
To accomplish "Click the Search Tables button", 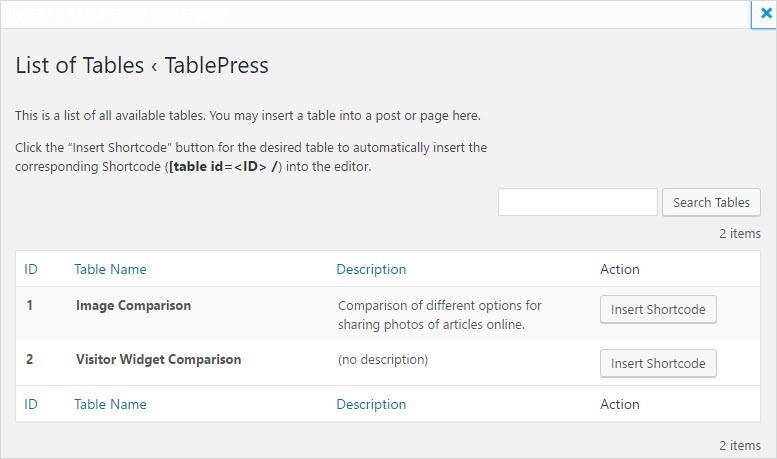I will click(x=711, y=202).
